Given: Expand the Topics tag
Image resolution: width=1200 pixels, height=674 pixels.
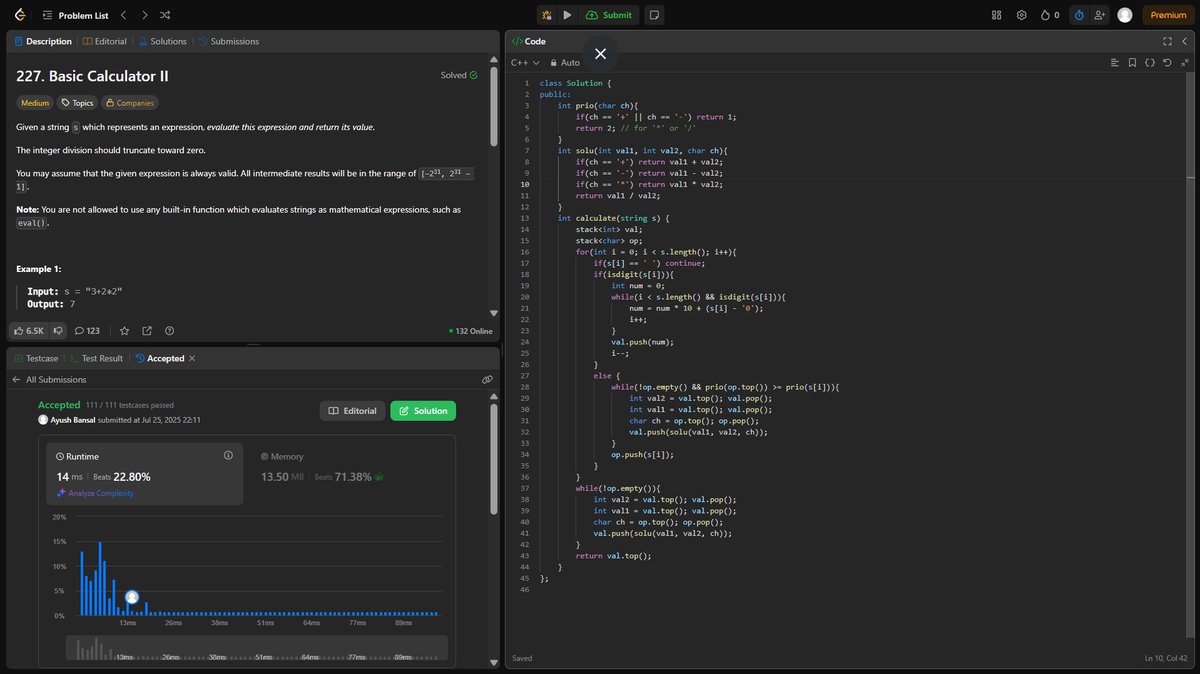Looking at the screenshot, I should (76, 102).
